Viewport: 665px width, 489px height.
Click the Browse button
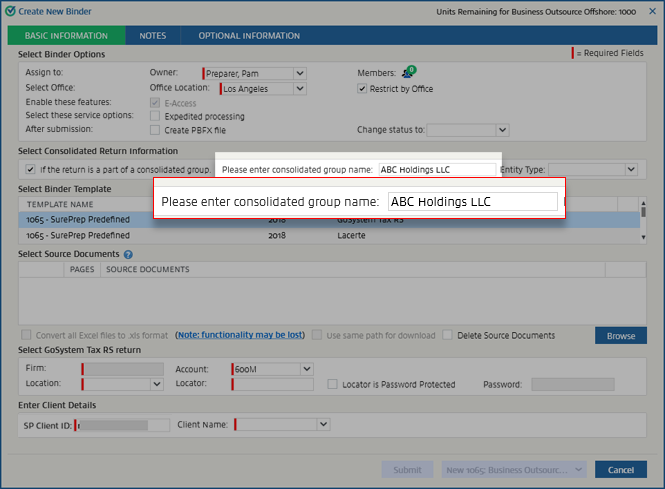coord(620,336)
